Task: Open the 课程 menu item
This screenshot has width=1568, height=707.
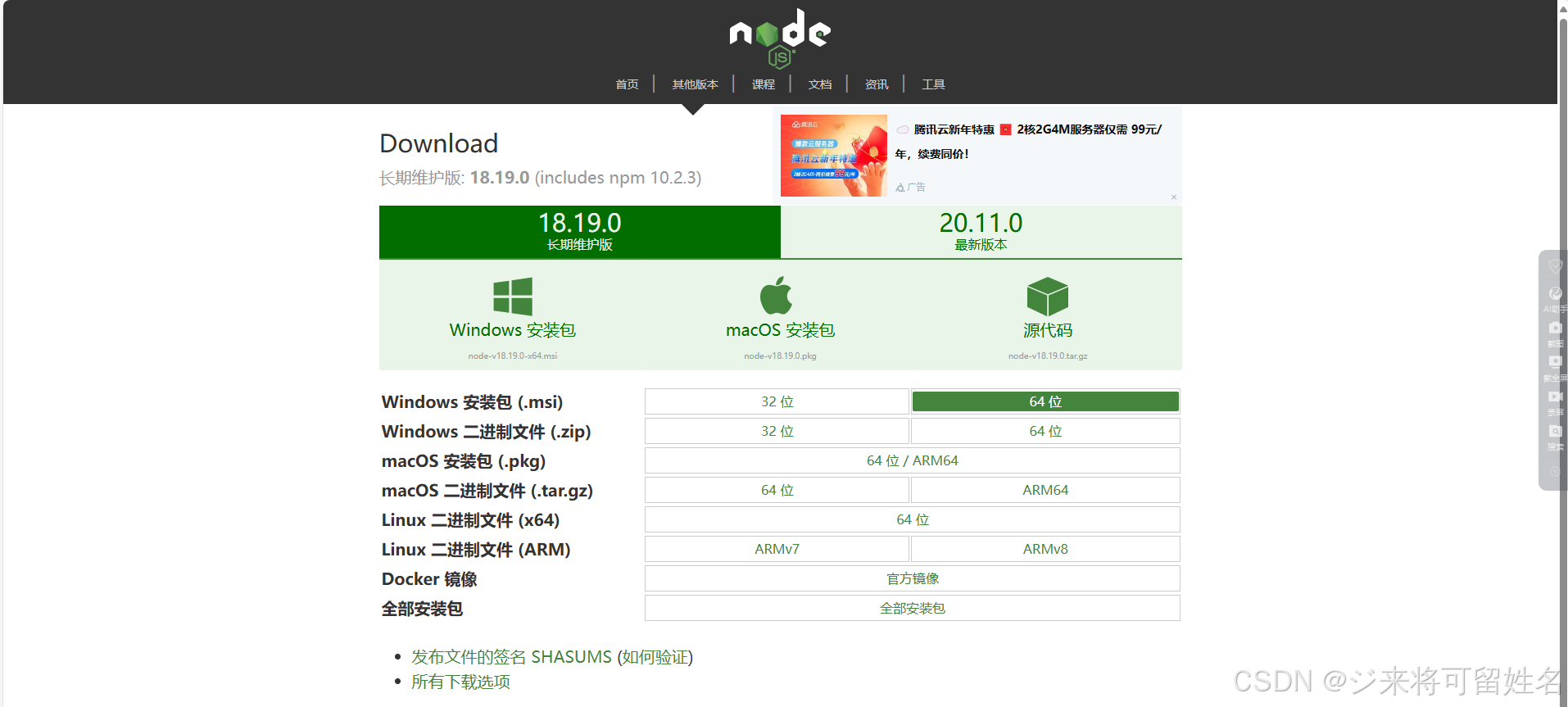Action: click(x=764, y=84)
